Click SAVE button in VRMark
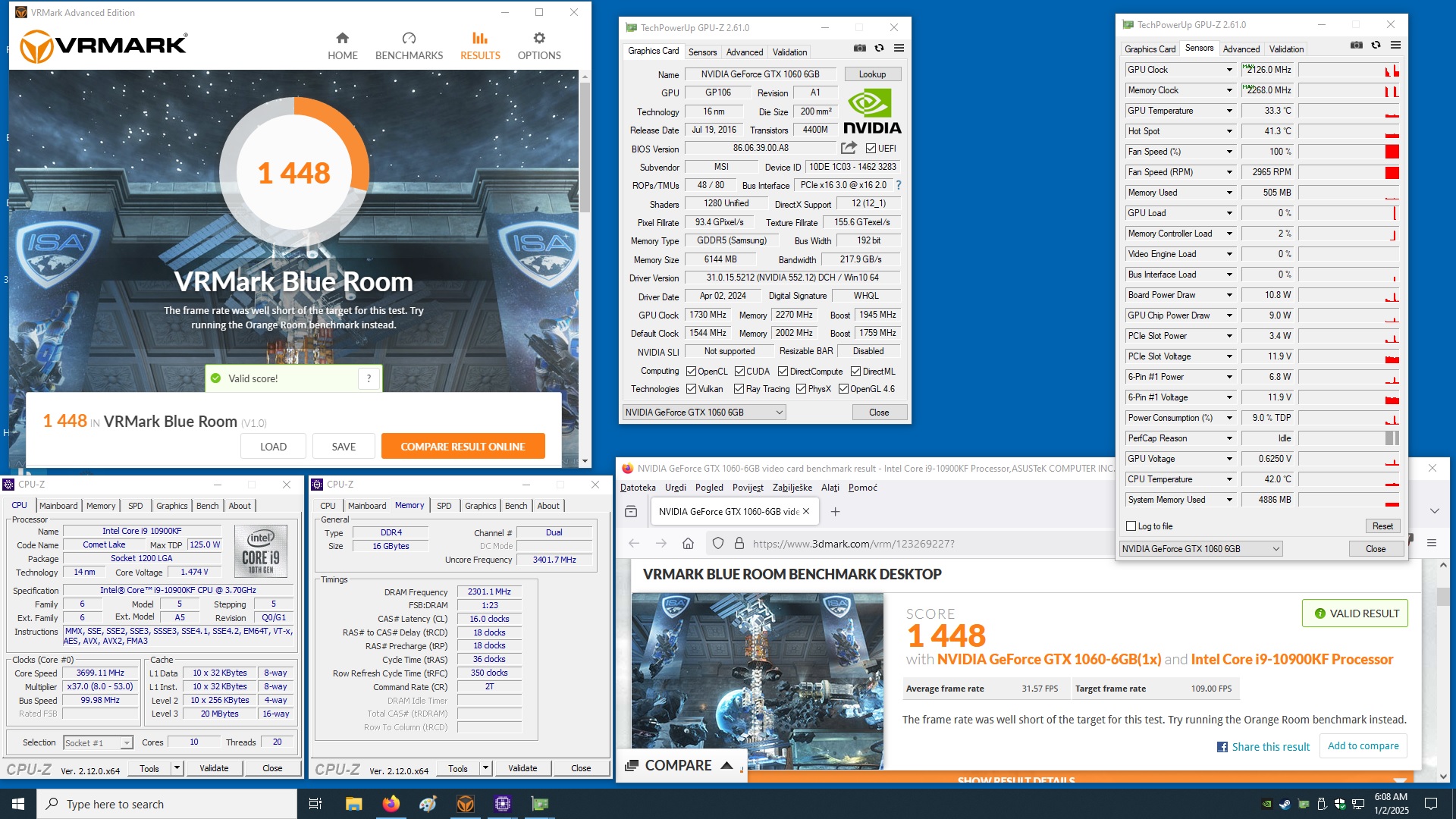 (344, 447)
